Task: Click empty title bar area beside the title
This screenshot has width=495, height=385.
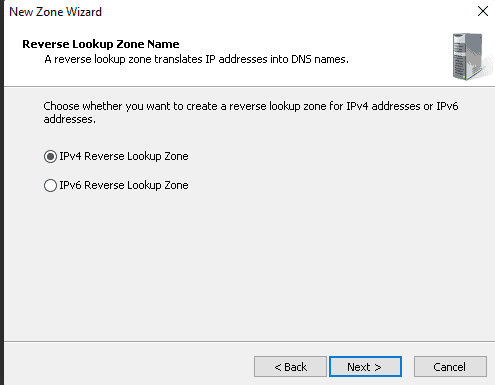Action: tap(287, 12)
